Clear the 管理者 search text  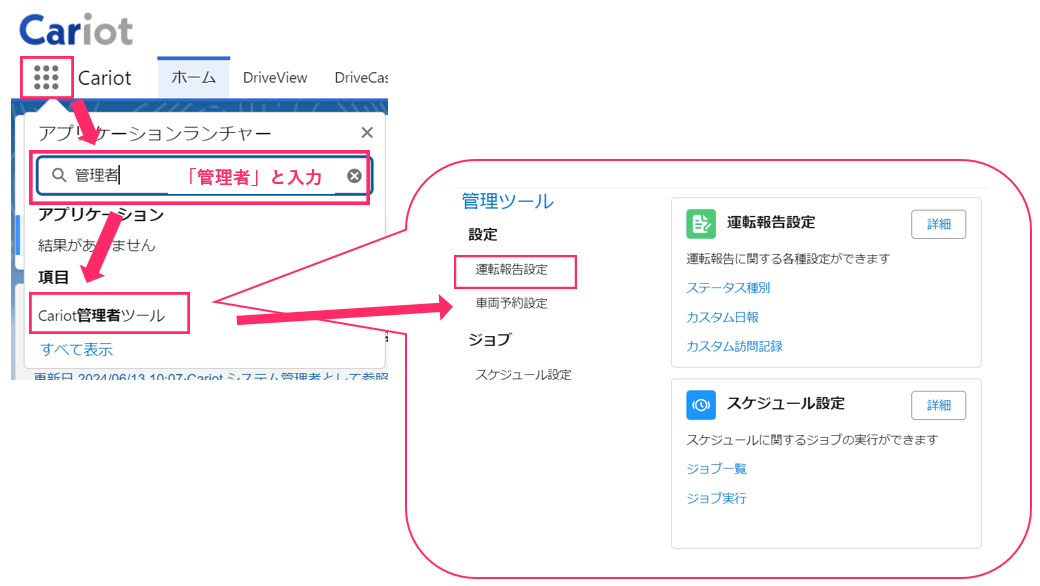tap(354, 176)
